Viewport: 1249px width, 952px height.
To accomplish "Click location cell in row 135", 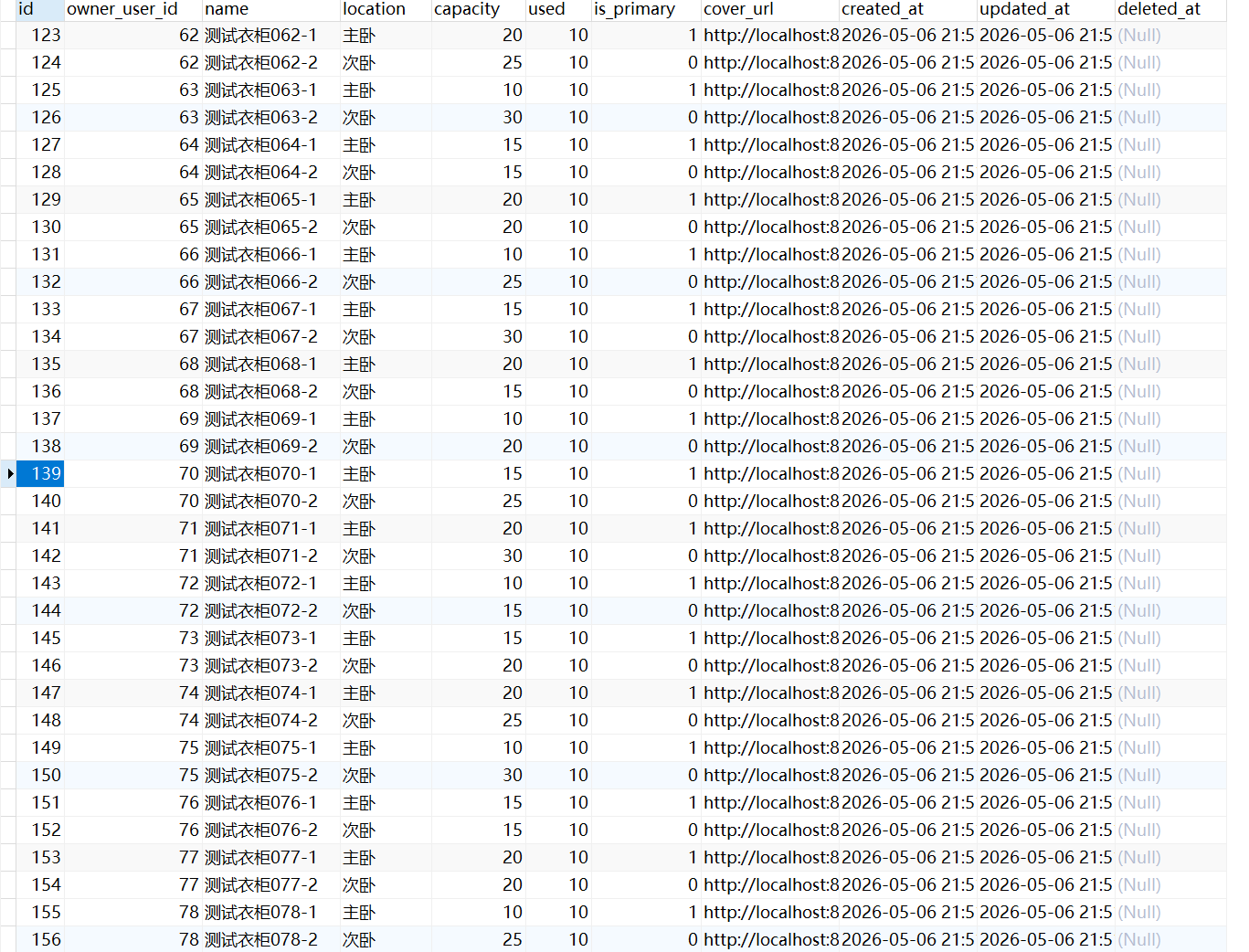I will pyautogui.click(x=386, y=364).
